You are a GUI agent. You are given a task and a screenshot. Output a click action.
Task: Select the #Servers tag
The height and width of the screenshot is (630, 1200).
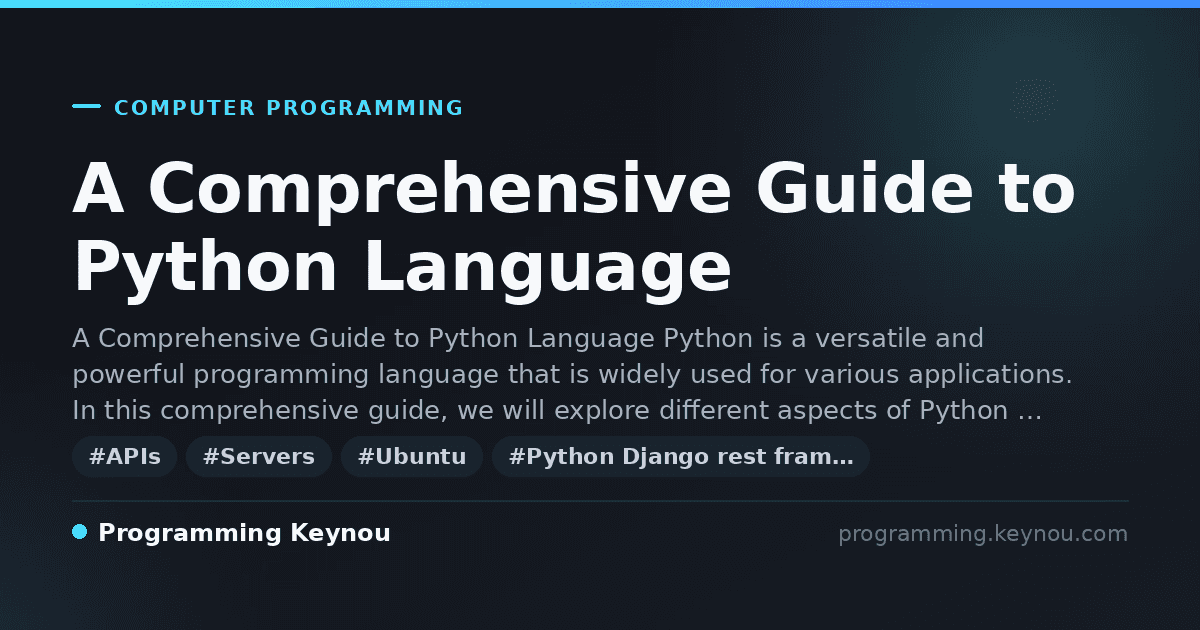pyautogui.click(x=259, y=457)
